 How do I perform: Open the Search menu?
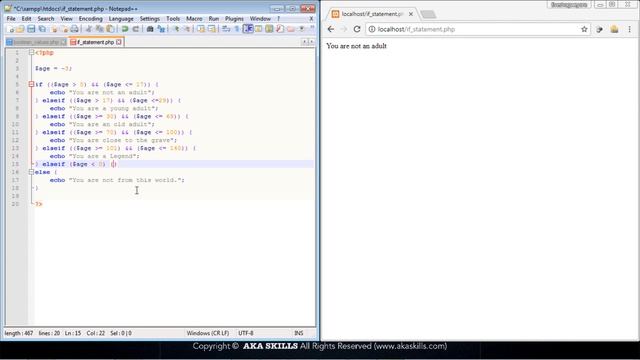[46, 19]
